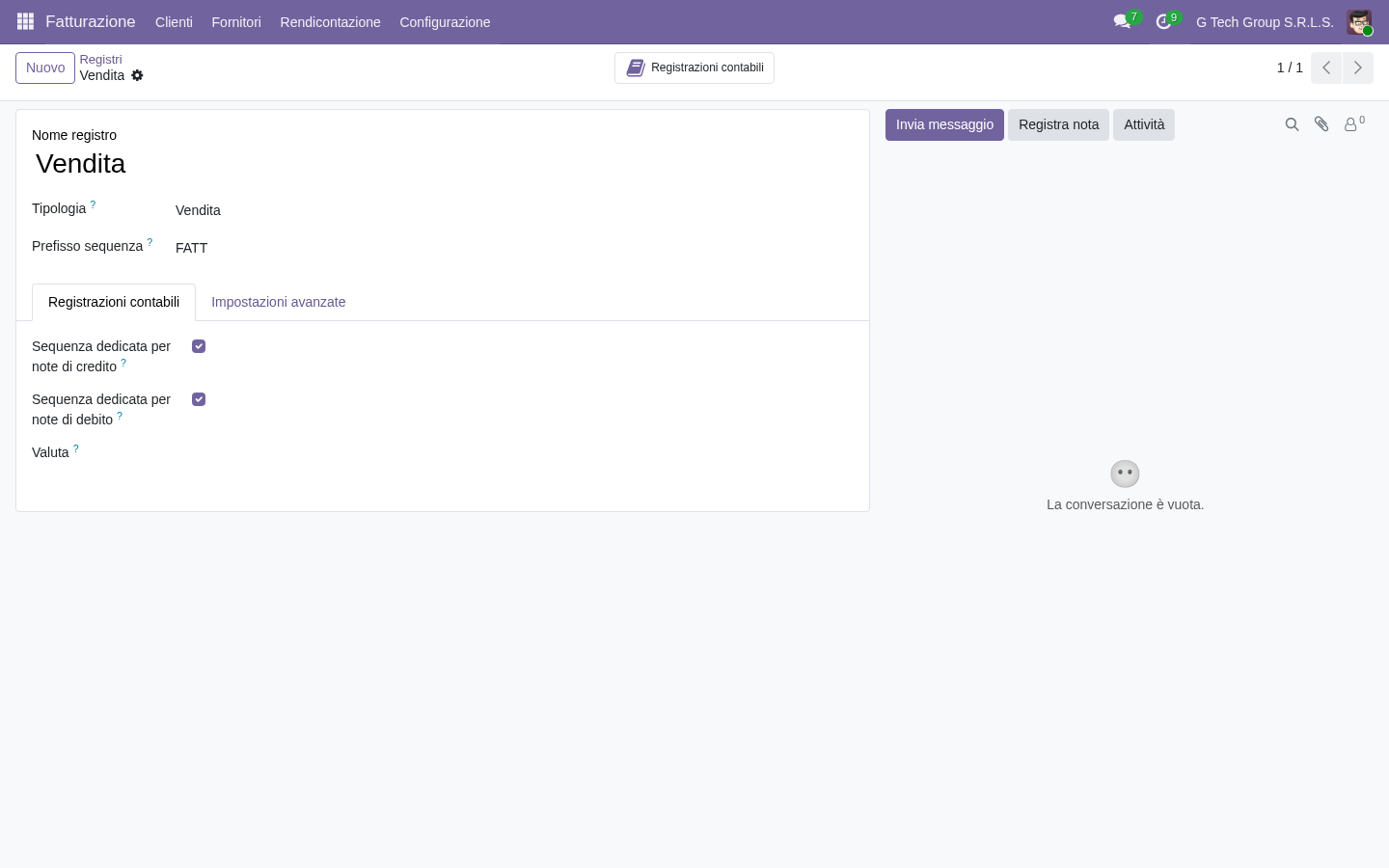
Task: Click the help mark next to Prefisso sequenza
Action: [x=150, y=242]
